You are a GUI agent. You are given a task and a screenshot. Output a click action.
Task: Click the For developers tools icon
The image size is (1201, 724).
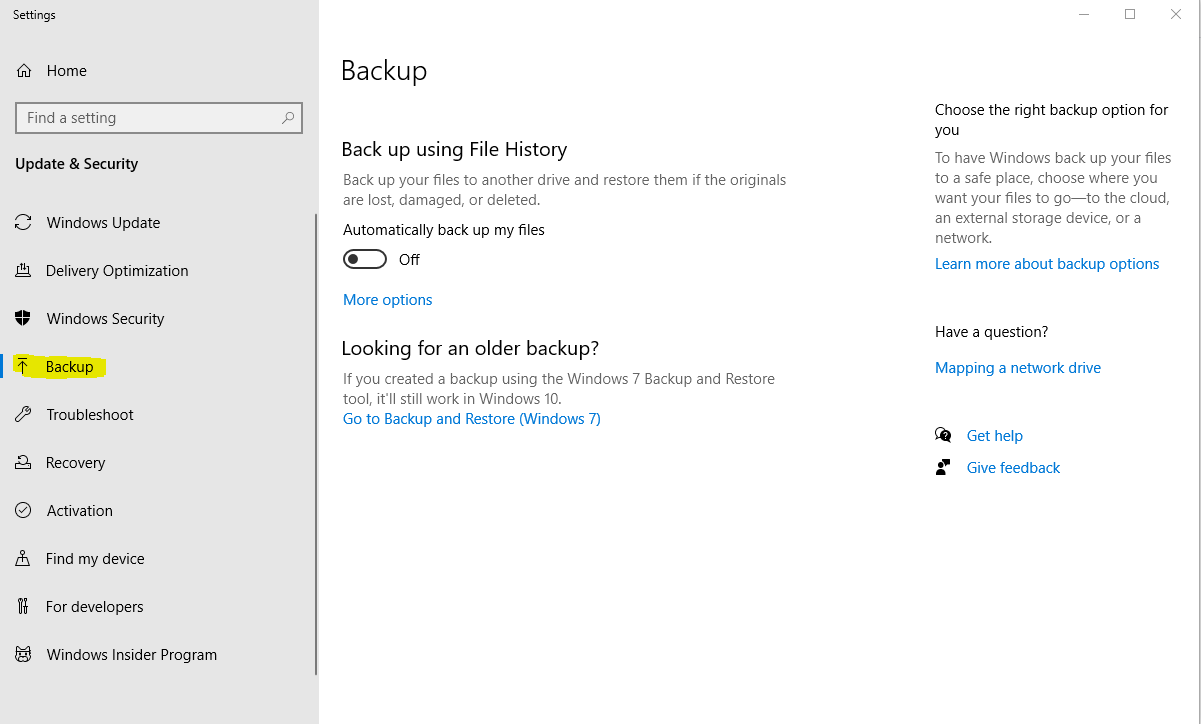[23, 607]
